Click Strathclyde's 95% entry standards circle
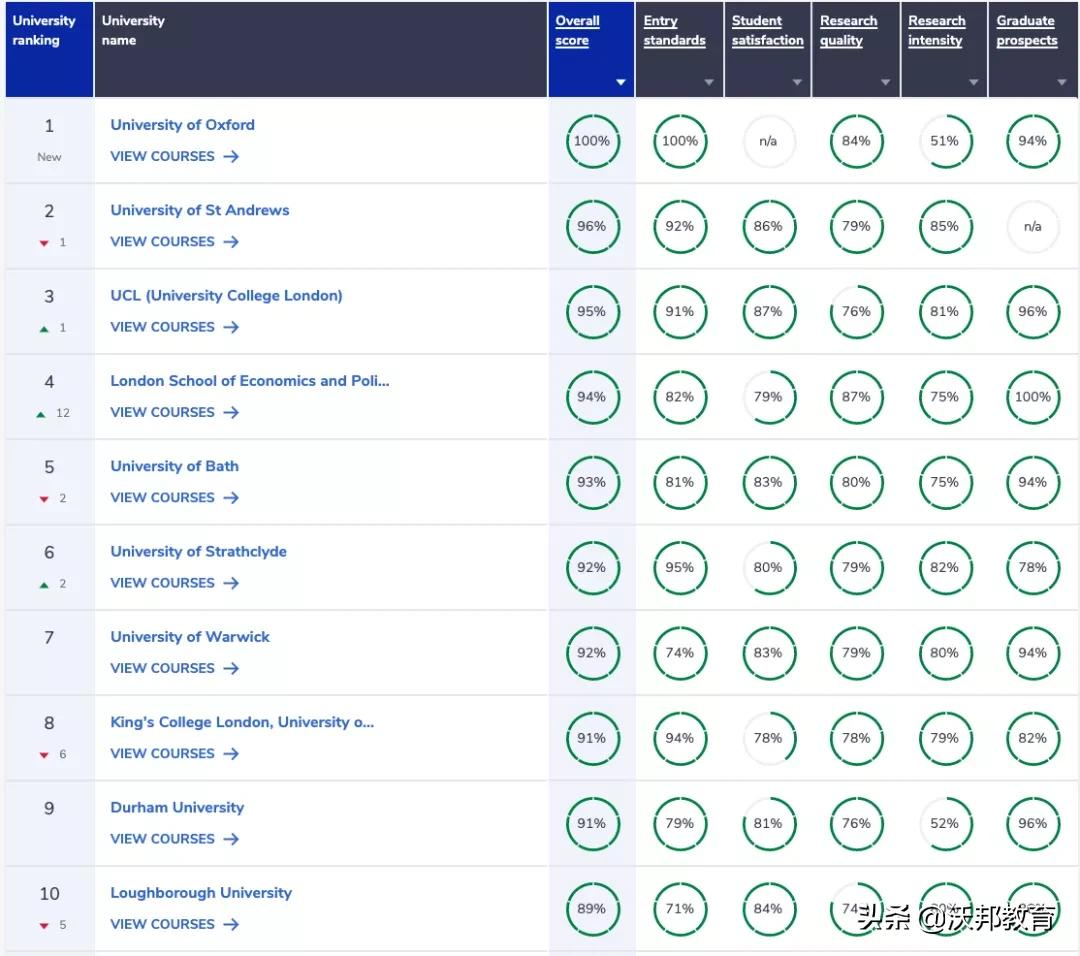1080x956 pixels. (x=680, y=568)
